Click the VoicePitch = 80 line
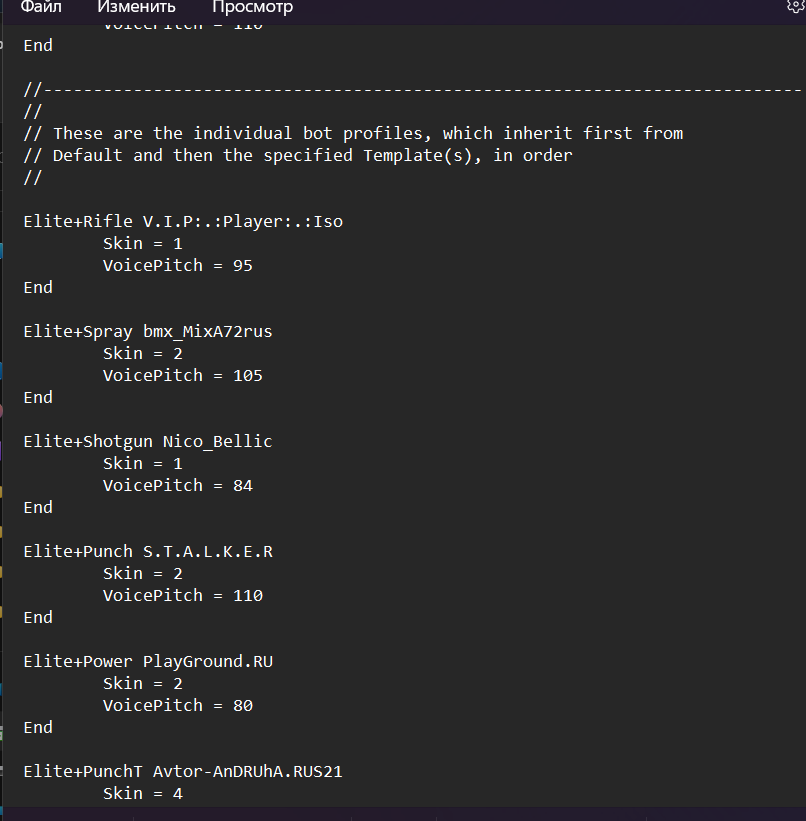This screenshot has width=806, height=821. (178, 705)
